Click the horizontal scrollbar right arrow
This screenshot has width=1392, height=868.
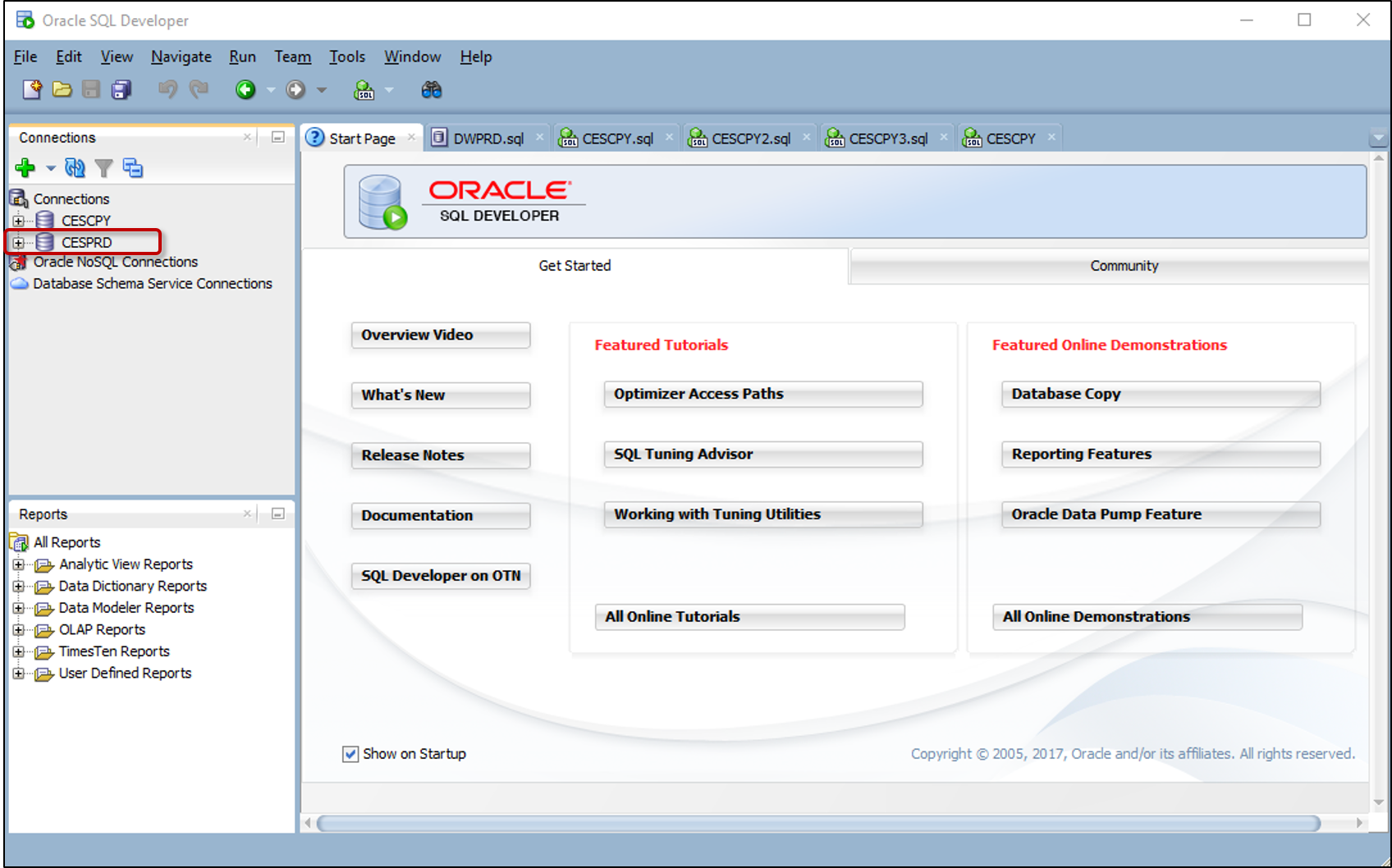[1359, 823]
